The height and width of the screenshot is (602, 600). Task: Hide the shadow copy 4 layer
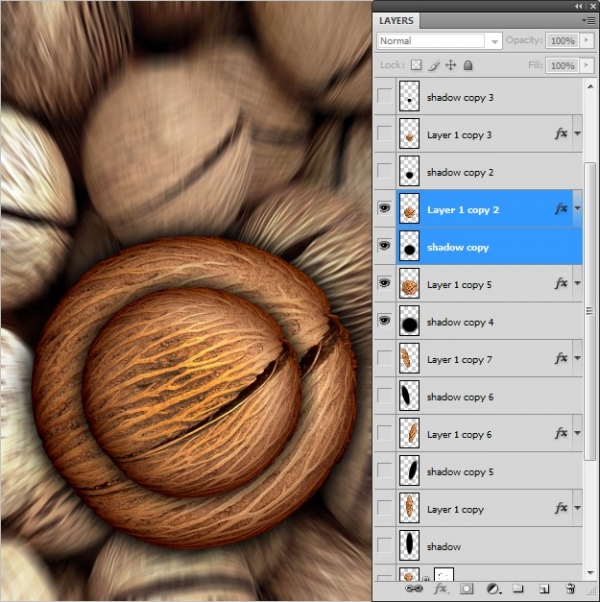coord(385,320)
